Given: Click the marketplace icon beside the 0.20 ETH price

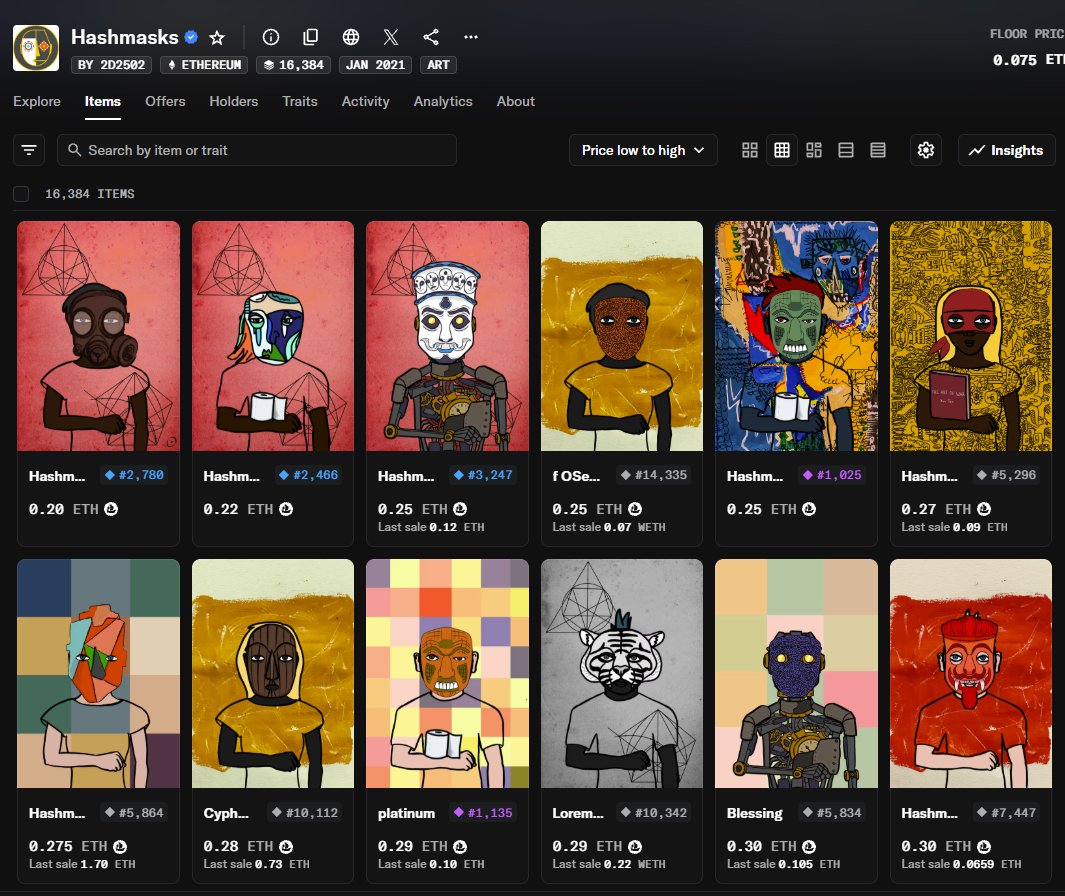Looking at the screenshot, I should click(111, 509).
